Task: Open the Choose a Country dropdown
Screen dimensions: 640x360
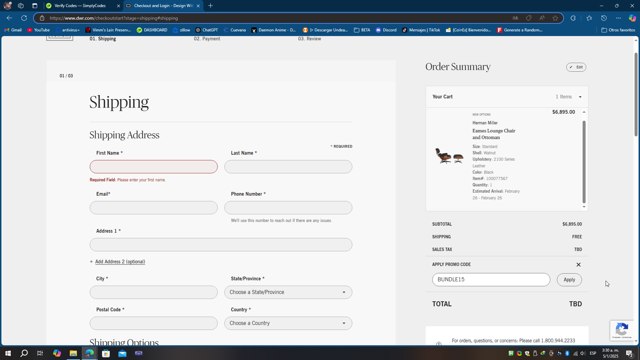Action: point(288,323)
